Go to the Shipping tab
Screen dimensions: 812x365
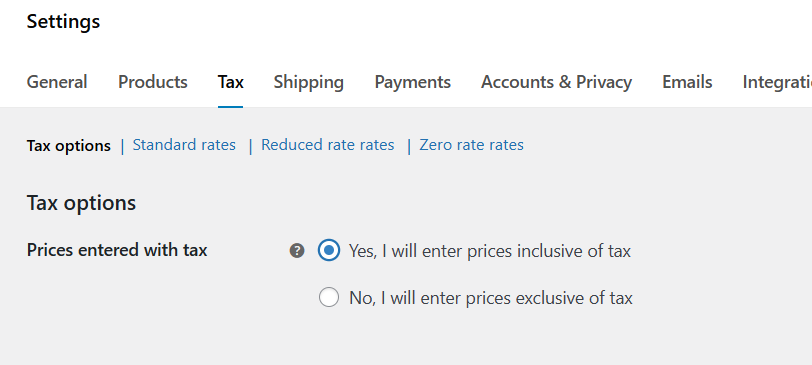(x=309, y=82)
